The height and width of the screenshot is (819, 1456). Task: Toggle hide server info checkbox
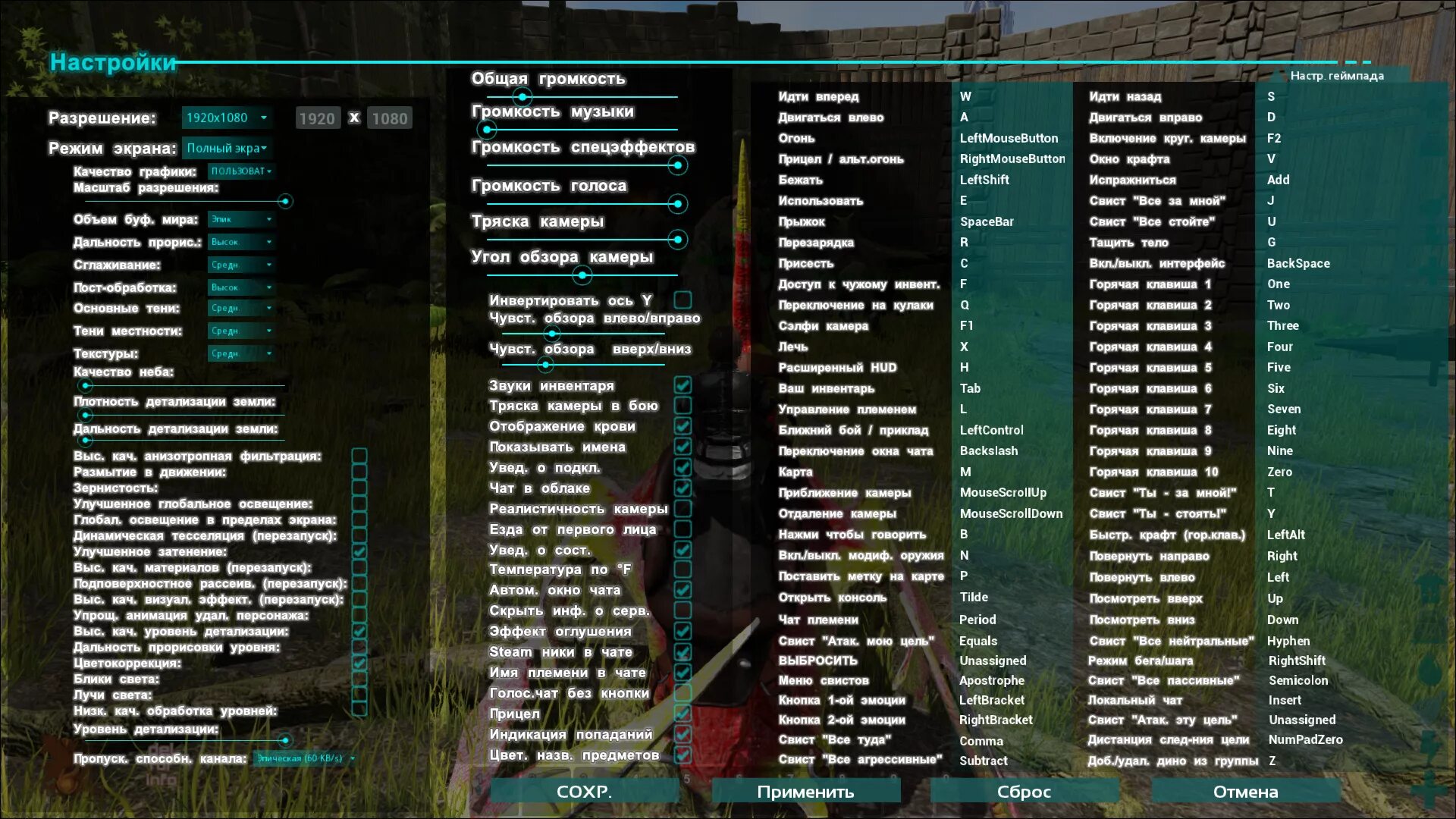point(682,610)
